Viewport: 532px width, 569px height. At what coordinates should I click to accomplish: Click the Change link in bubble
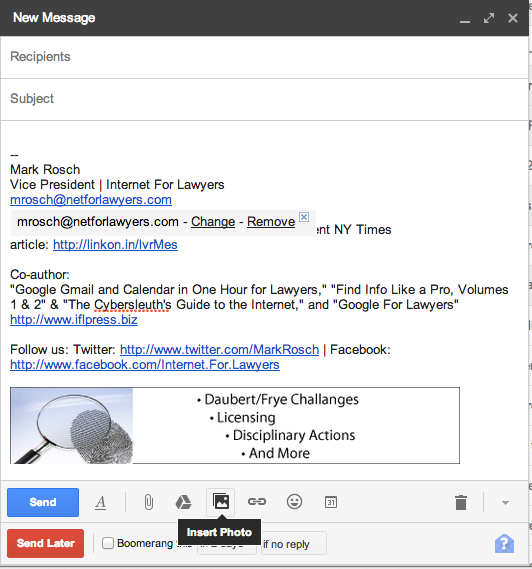(x=213, y=222)
